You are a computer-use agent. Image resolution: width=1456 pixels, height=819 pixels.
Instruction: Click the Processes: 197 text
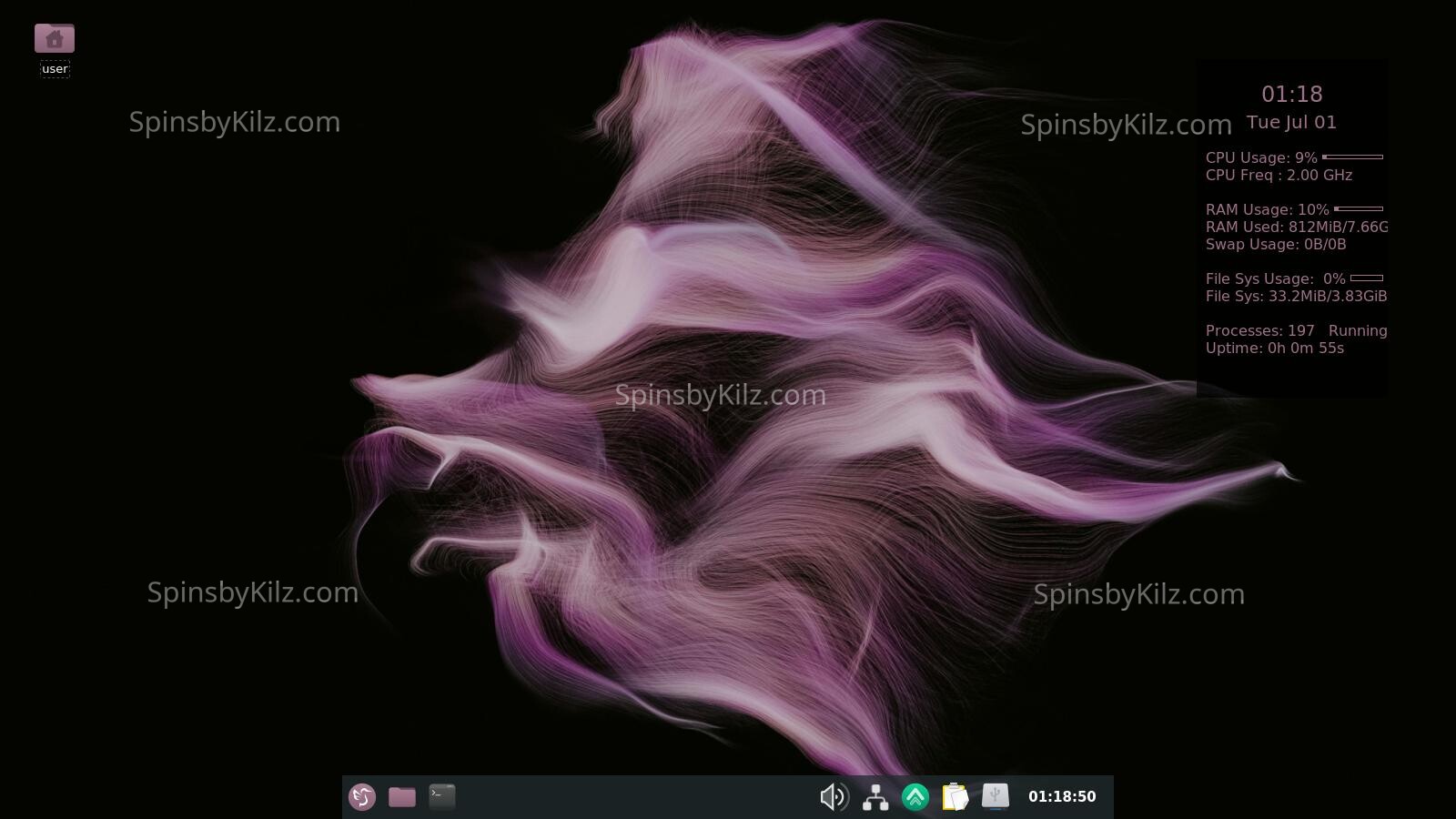[1259, 331]
